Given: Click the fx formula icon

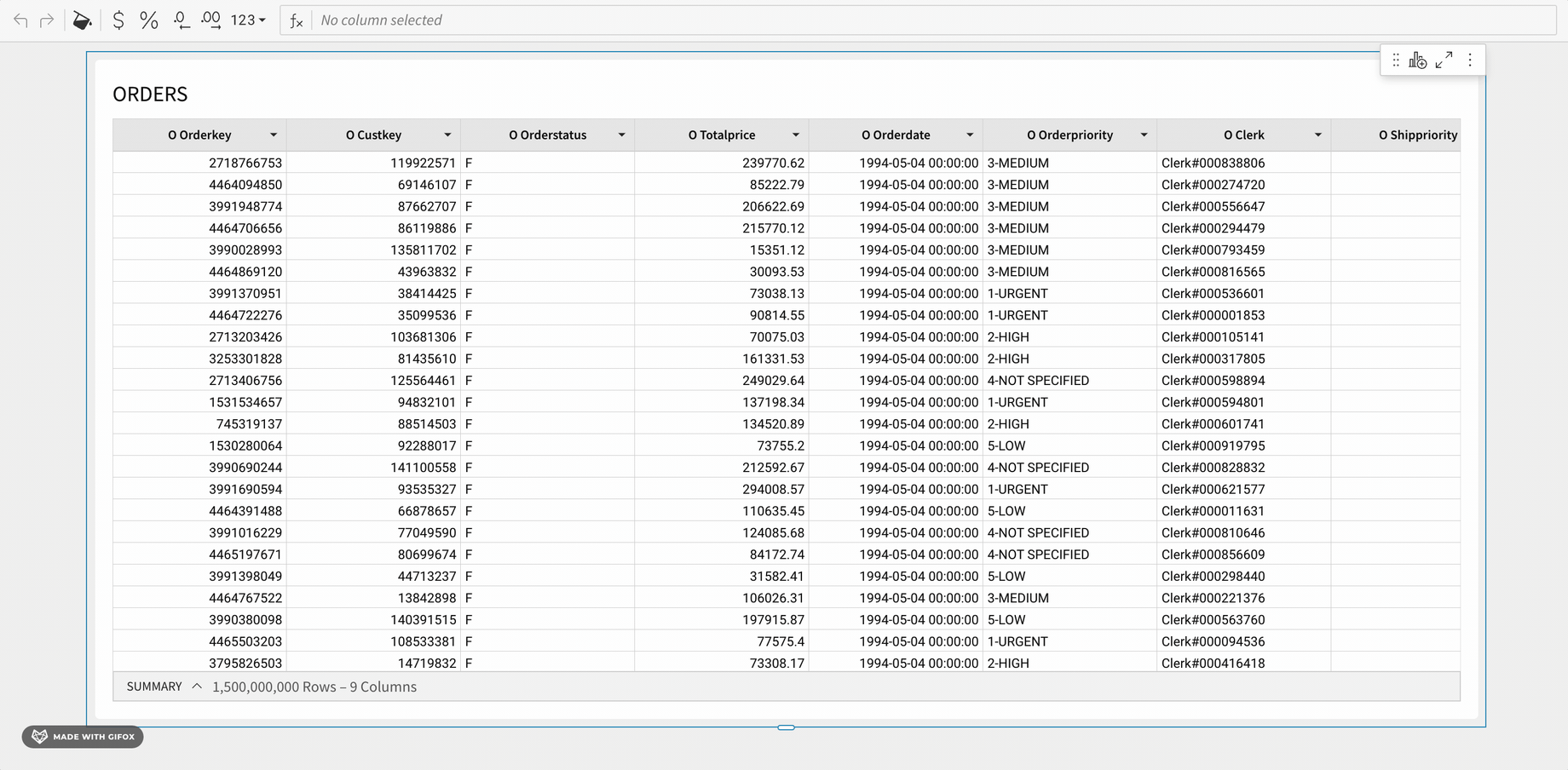Looking at the screenshot, I should pos(296,20).
